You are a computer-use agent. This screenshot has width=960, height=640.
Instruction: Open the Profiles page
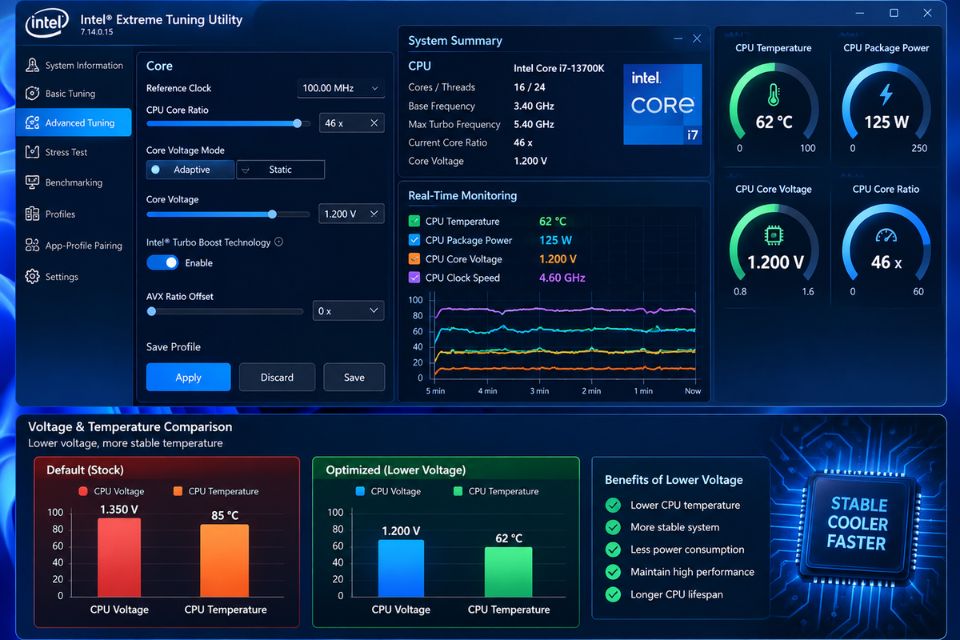click(x=74, y=214)
